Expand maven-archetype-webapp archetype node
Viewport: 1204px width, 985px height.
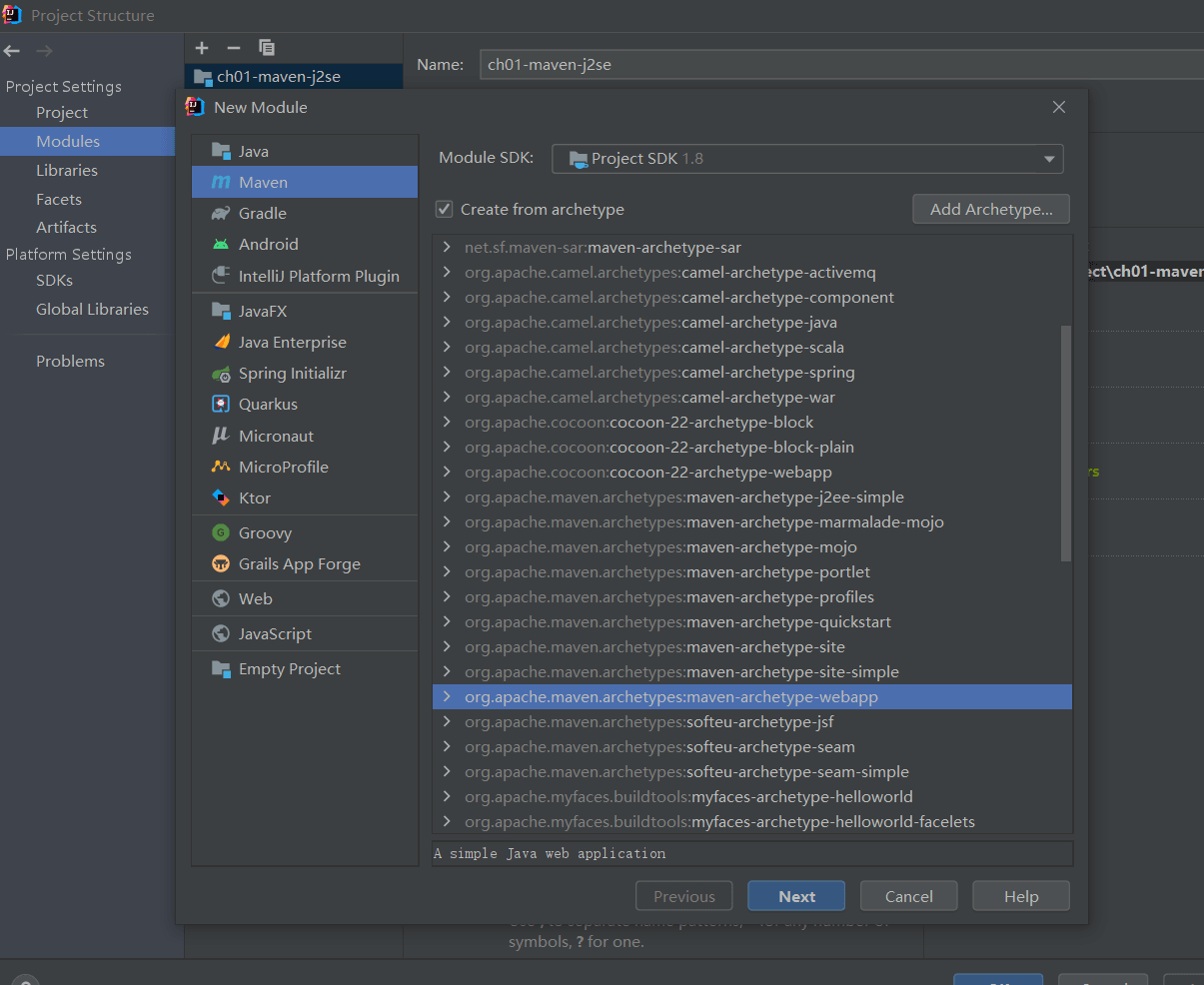(x=447, y=696)
